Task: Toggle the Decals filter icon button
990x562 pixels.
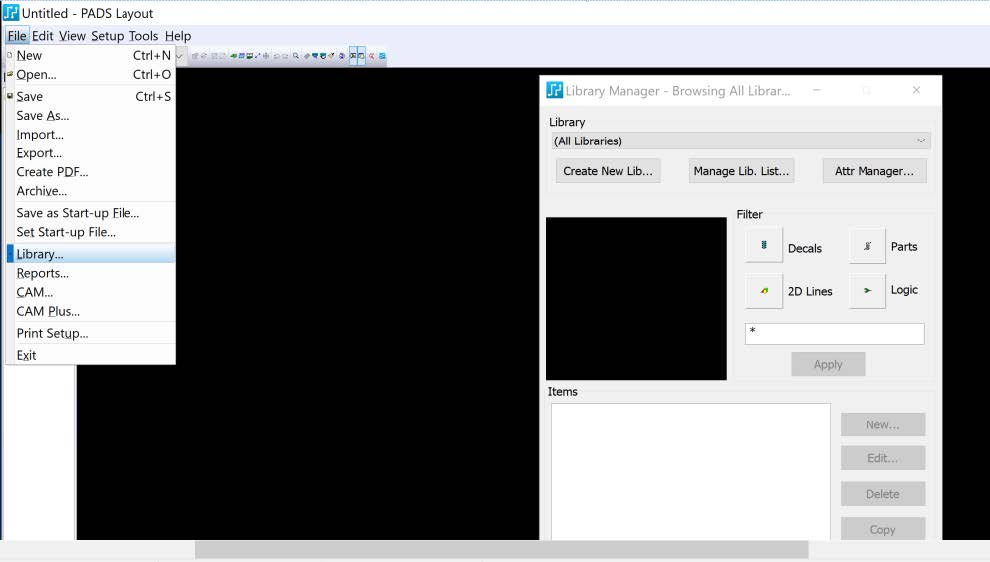Action: point(763,245)
